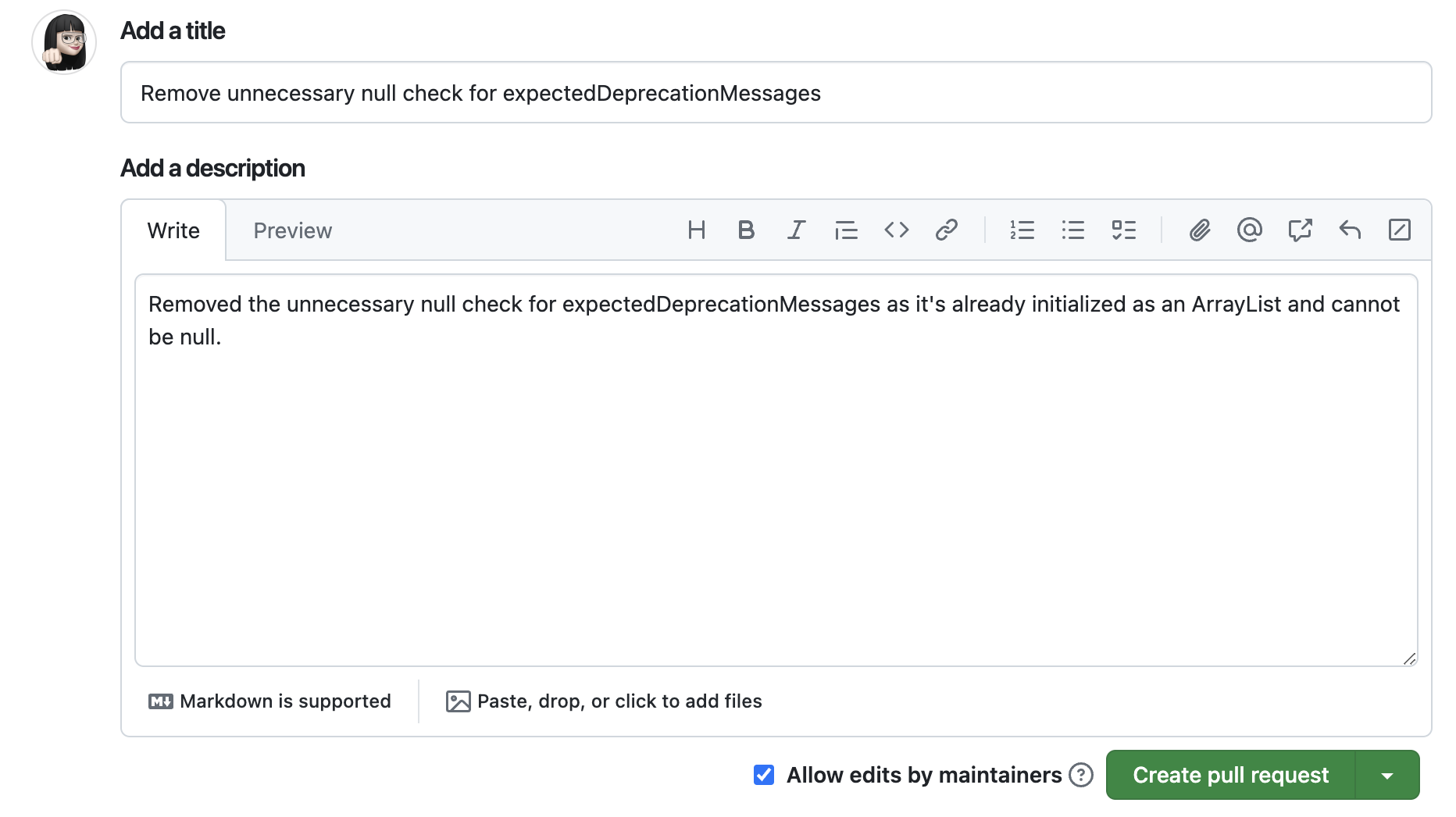
Task: Click Paste, drop, or click to add files
Action: 604,701
